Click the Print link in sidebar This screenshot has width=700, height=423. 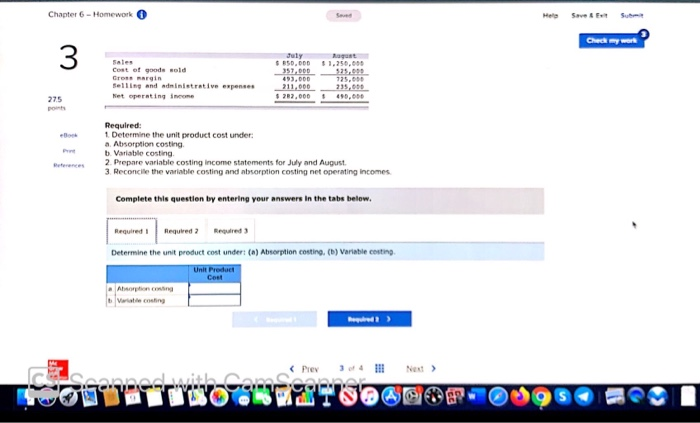pos(69,151)
